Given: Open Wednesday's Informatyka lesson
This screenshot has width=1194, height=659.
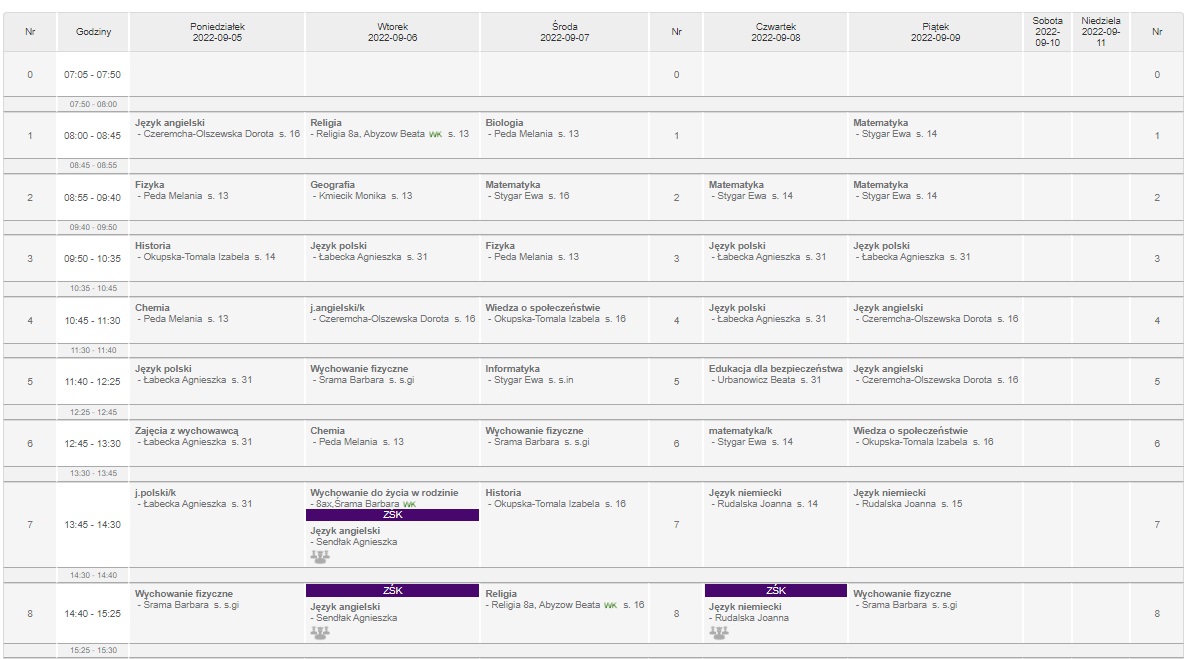Looking at the screenshot, I should coord(530,375).
